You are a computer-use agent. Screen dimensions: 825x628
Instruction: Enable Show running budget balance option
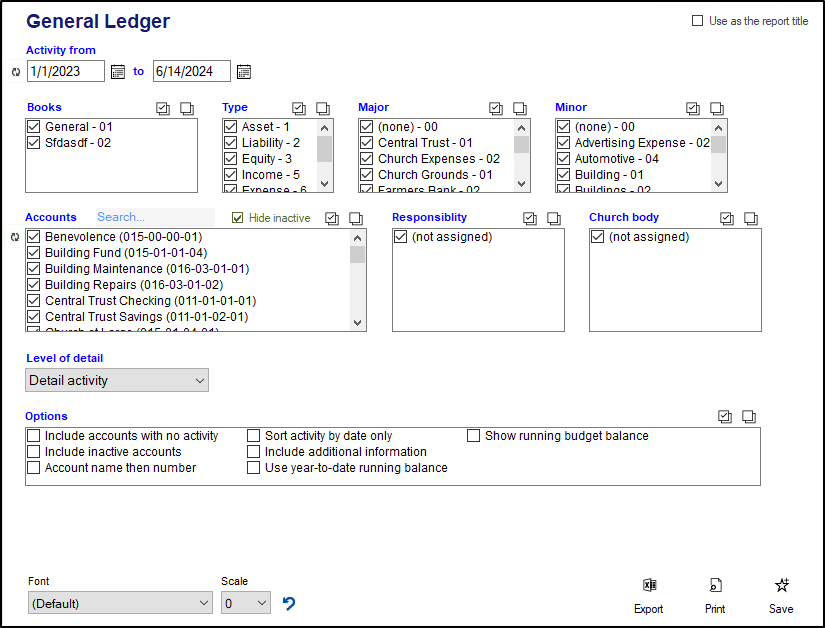(x=474, y=436)
